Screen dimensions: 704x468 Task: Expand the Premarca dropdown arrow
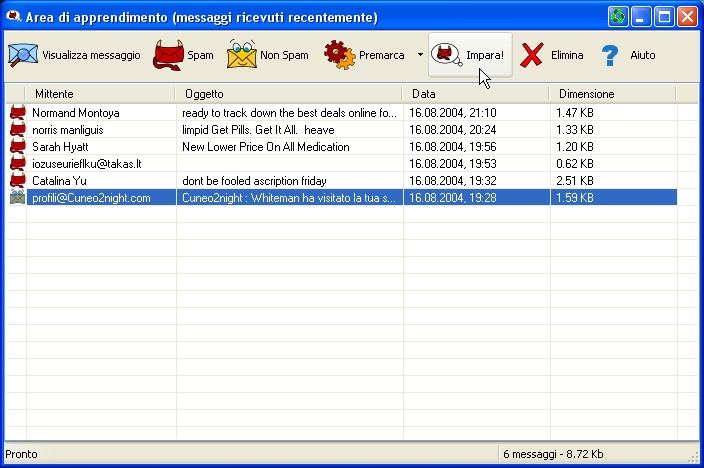[x=420, y=55]
